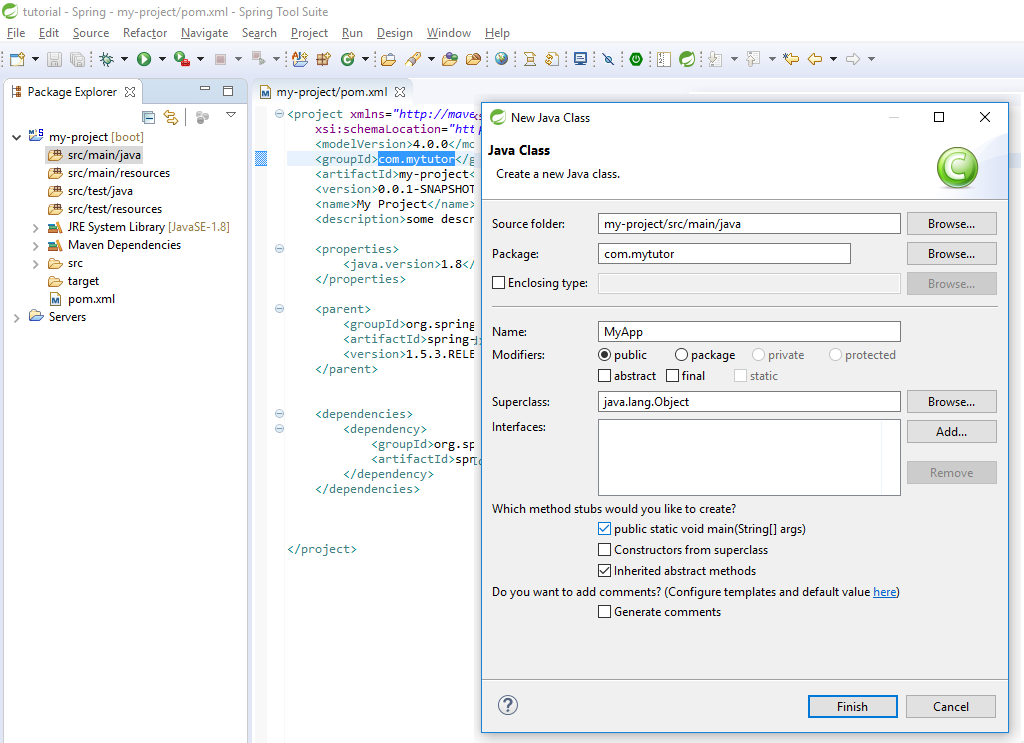Click the New Java Class toolbar icon
This screenshot has height=743, width=1024.
tap(348, 59)
